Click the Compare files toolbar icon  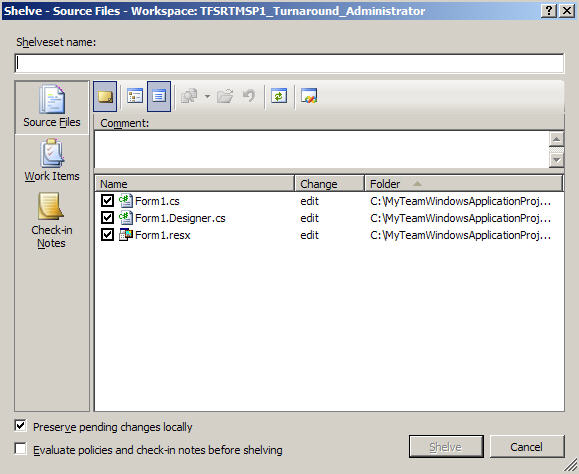coord(189,97)
